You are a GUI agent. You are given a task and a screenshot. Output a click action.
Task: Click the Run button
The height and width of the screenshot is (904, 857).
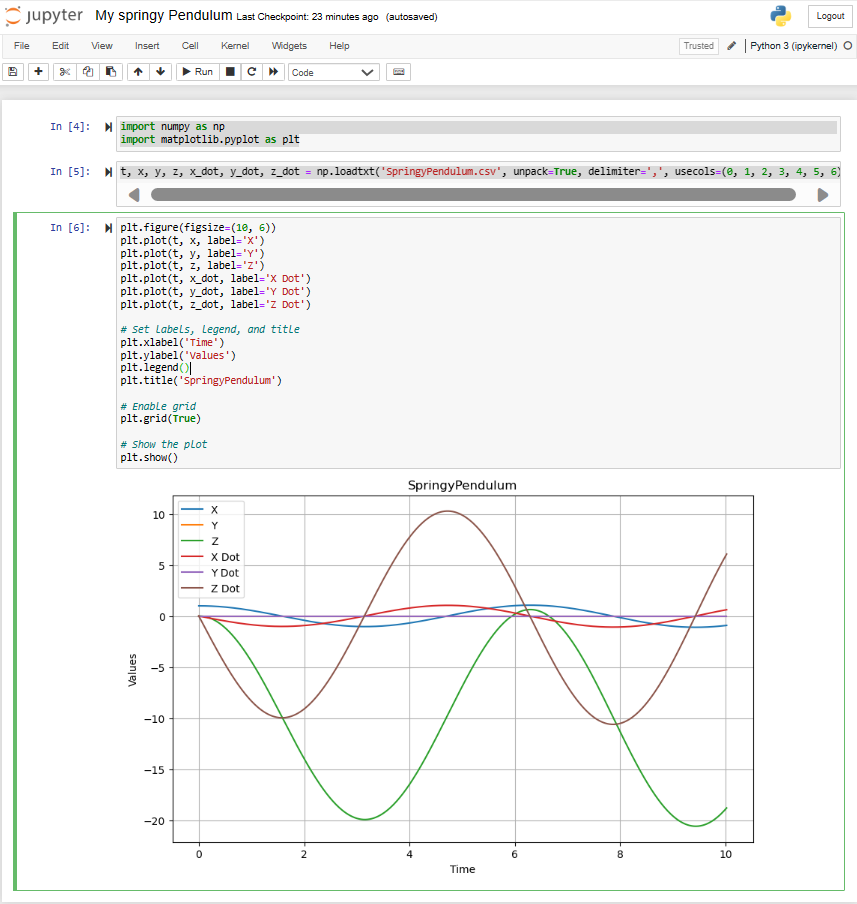coord(198,72)
